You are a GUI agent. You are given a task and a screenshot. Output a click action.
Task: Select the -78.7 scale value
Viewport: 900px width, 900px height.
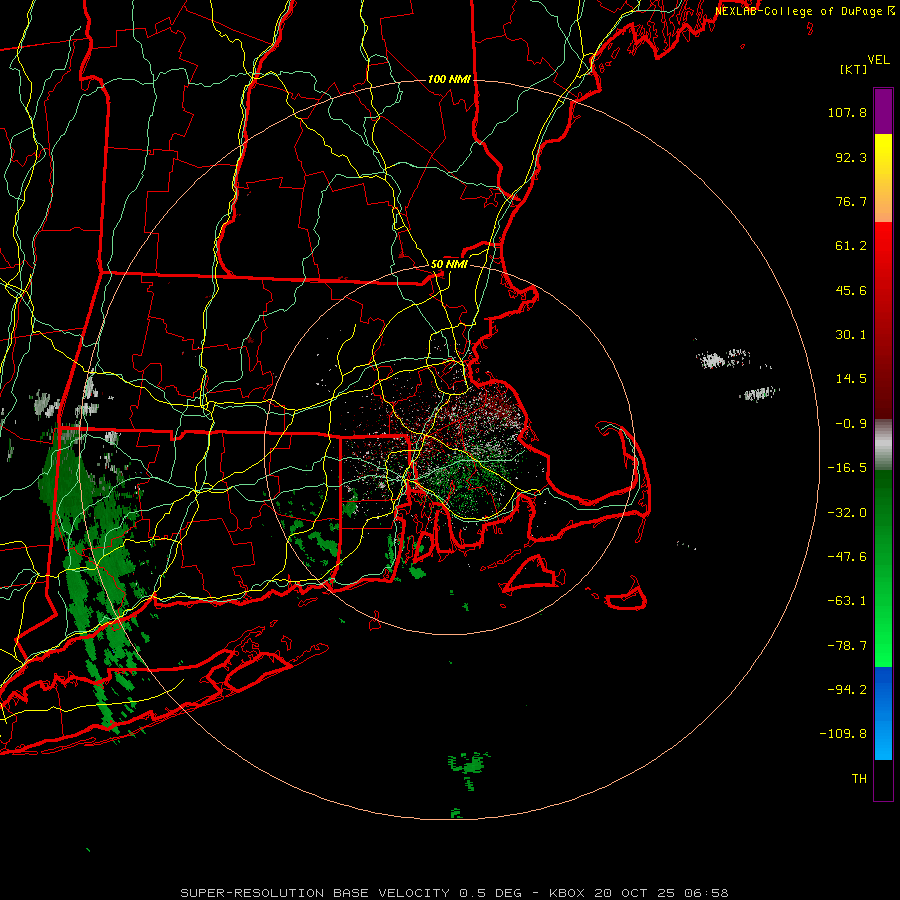847,646
